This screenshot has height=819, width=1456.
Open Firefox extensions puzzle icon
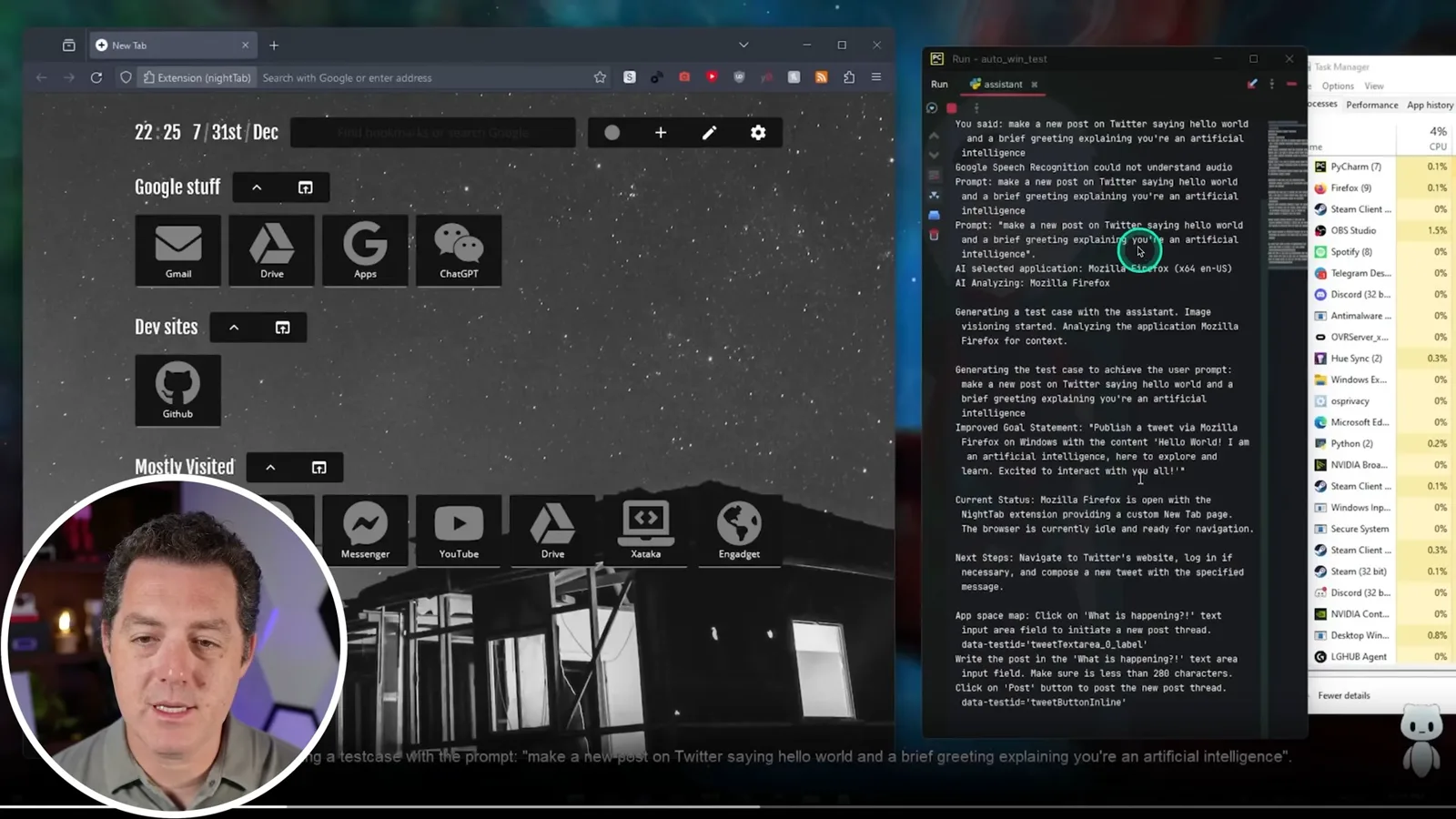pyautogui.click(x=849, y=77)
